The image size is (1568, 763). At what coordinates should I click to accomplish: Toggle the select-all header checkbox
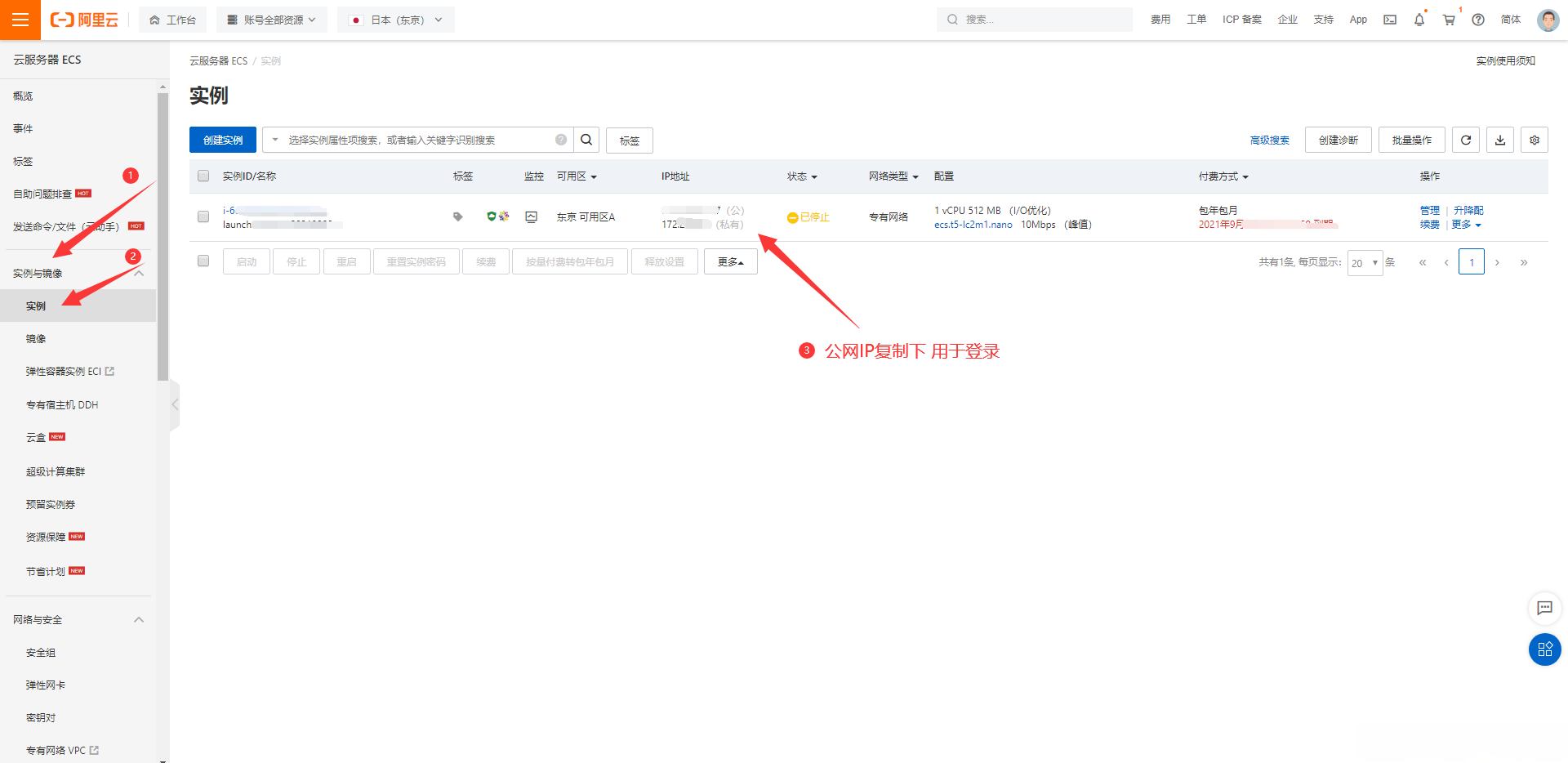(x=203, y=176)
